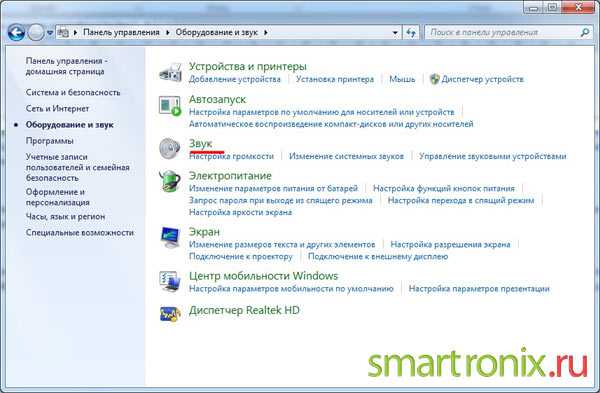The height and width of the screenshot is (393, 600).
Task: Click inside the control panel search field
Action: [502, 33]
